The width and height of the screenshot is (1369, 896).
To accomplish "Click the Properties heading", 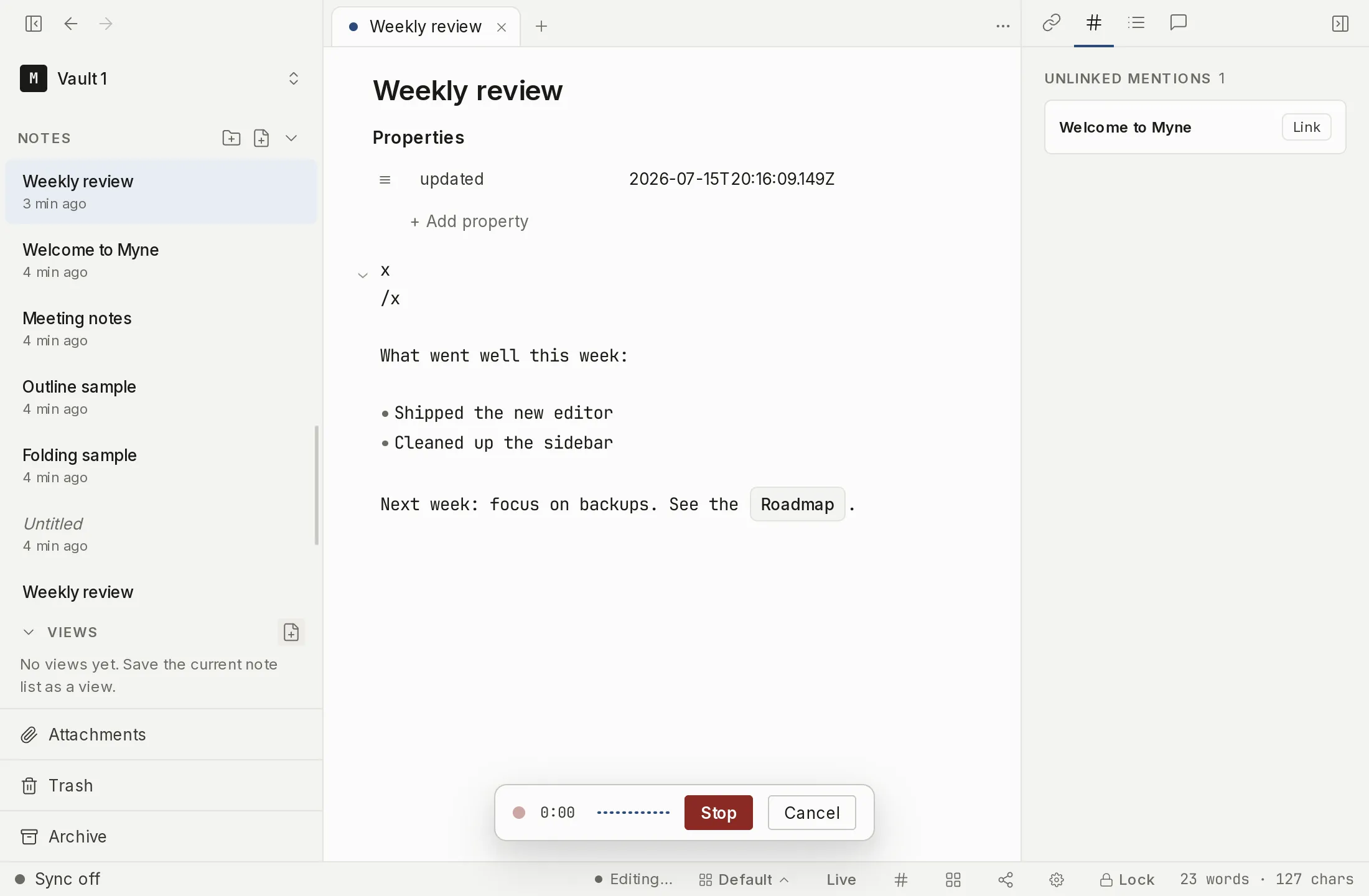I will [x=418, y=138].
